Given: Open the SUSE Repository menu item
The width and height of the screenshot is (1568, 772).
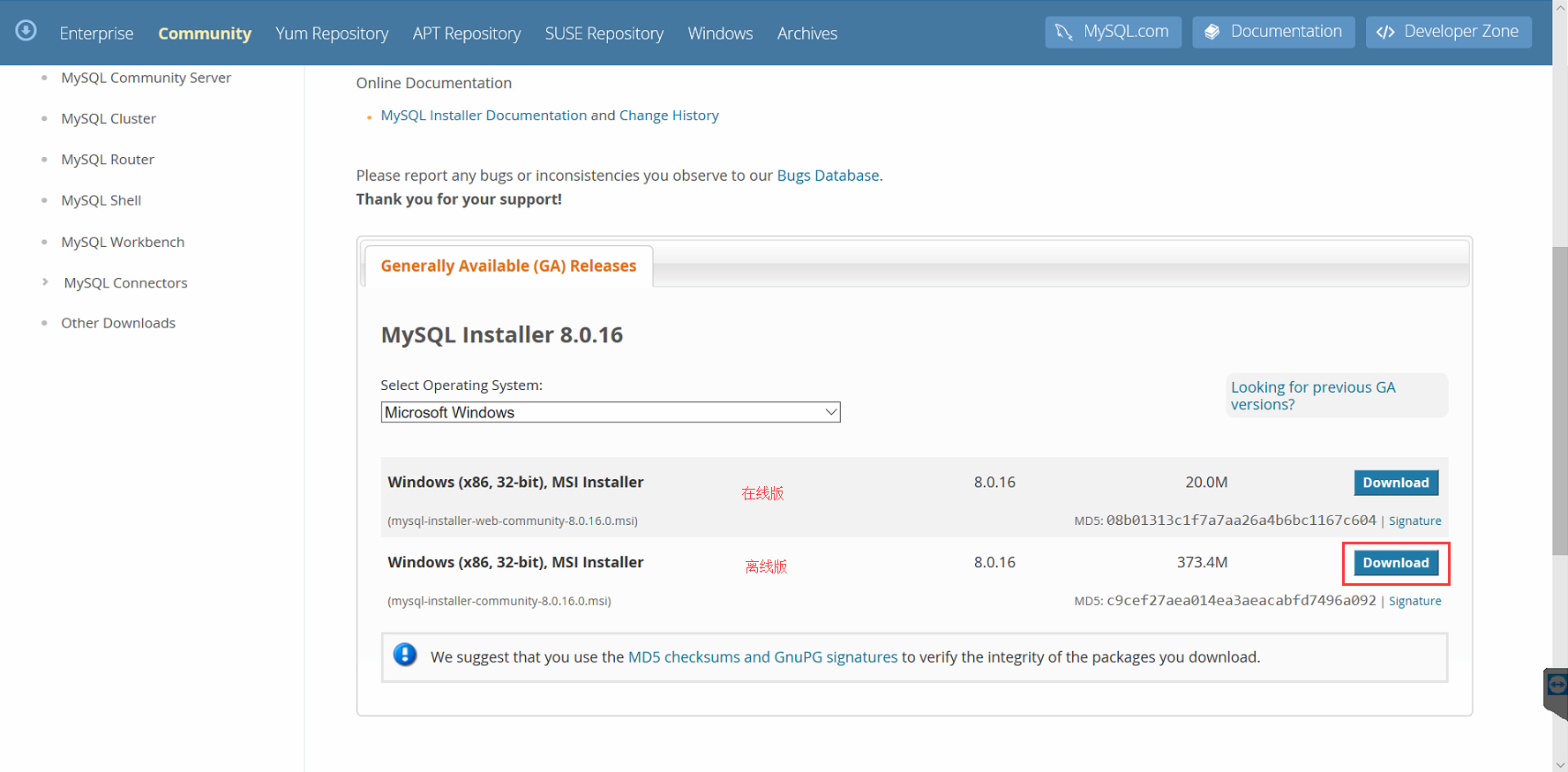Looking at the screenshot, I should tap(604, 33).
